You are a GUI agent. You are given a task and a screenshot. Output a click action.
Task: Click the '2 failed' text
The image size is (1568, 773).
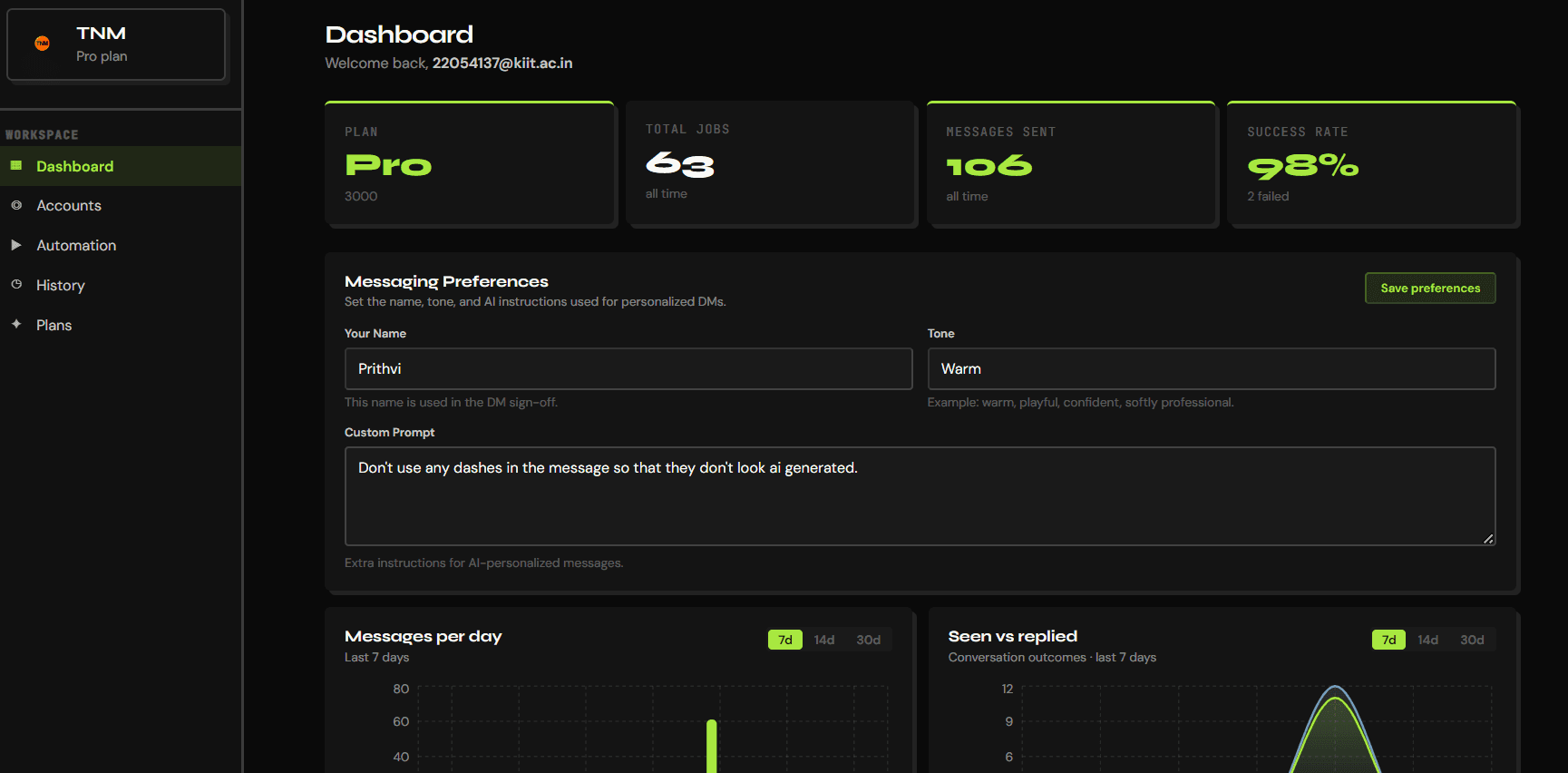click(x=1268, y=196)
